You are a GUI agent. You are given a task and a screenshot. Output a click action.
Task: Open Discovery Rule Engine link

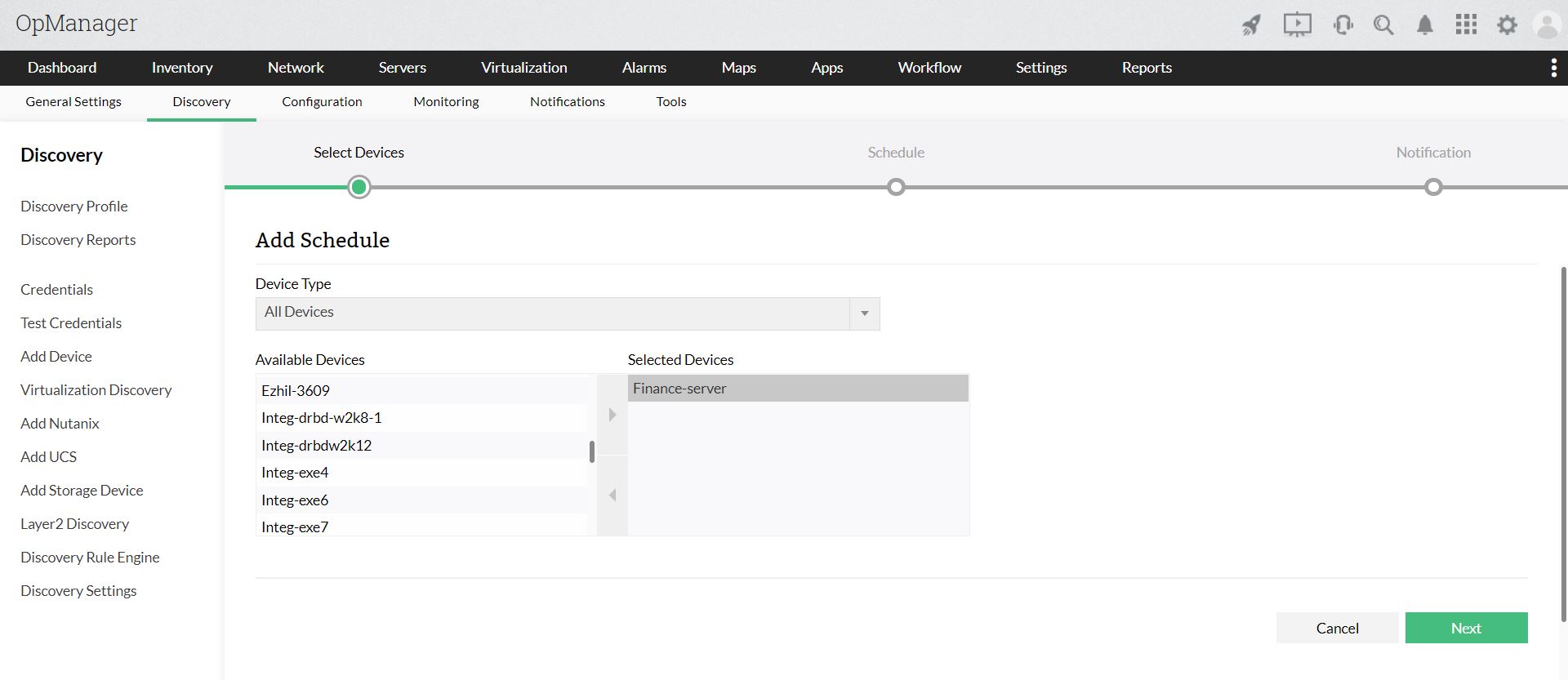coord(90,558)
